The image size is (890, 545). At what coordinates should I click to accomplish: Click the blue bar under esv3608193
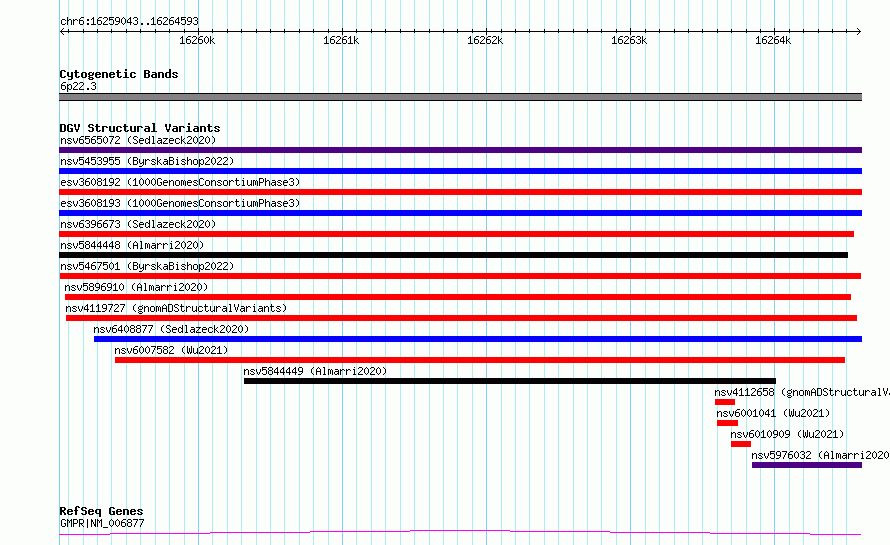pyautogui.click(x=460, y=213)
